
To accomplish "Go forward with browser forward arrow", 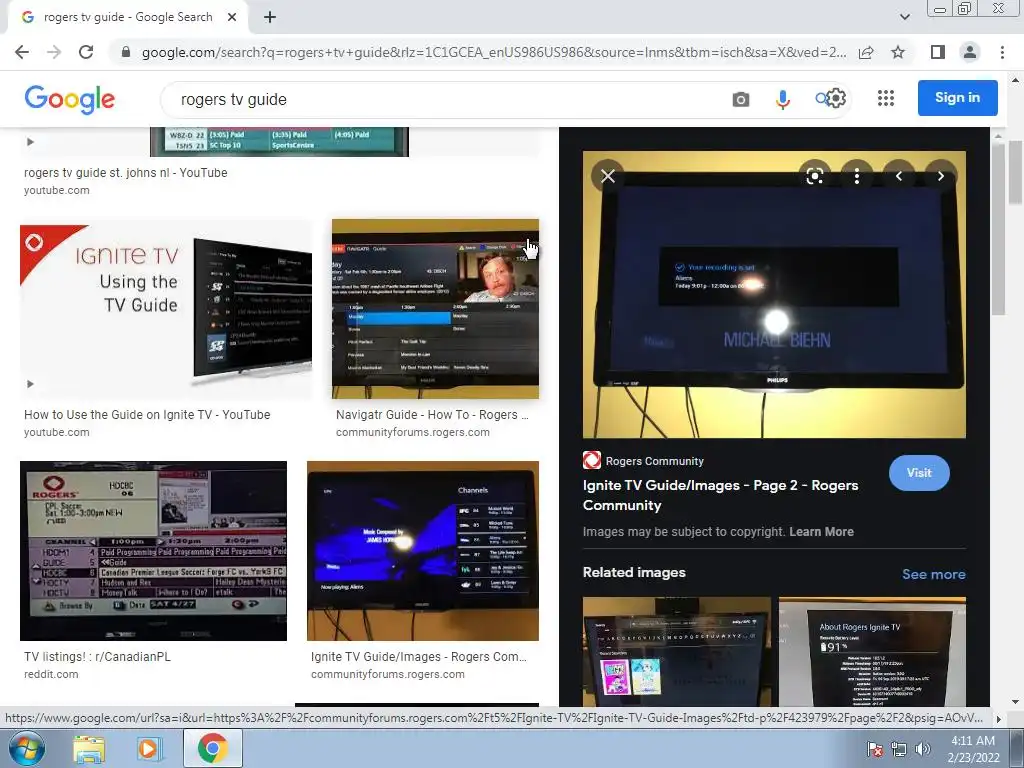I will (x=54, y=52).
